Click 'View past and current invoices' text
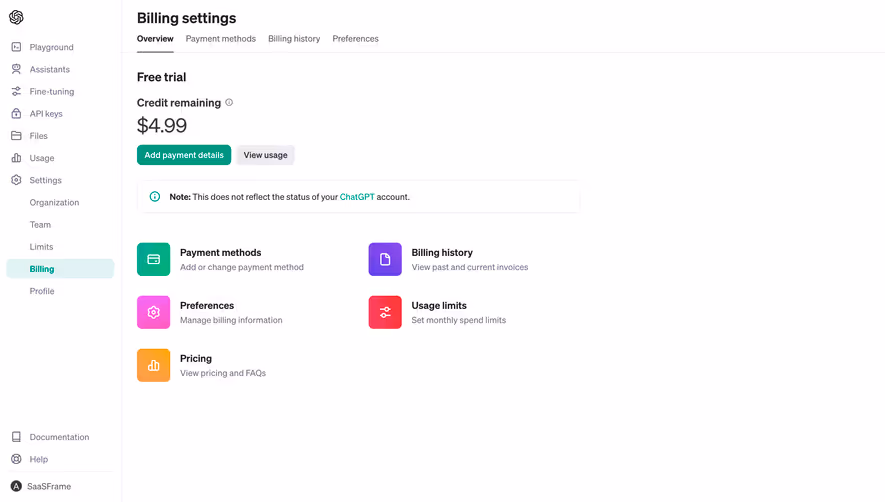Viewport: 885px width, 502px height. point(470,267)
